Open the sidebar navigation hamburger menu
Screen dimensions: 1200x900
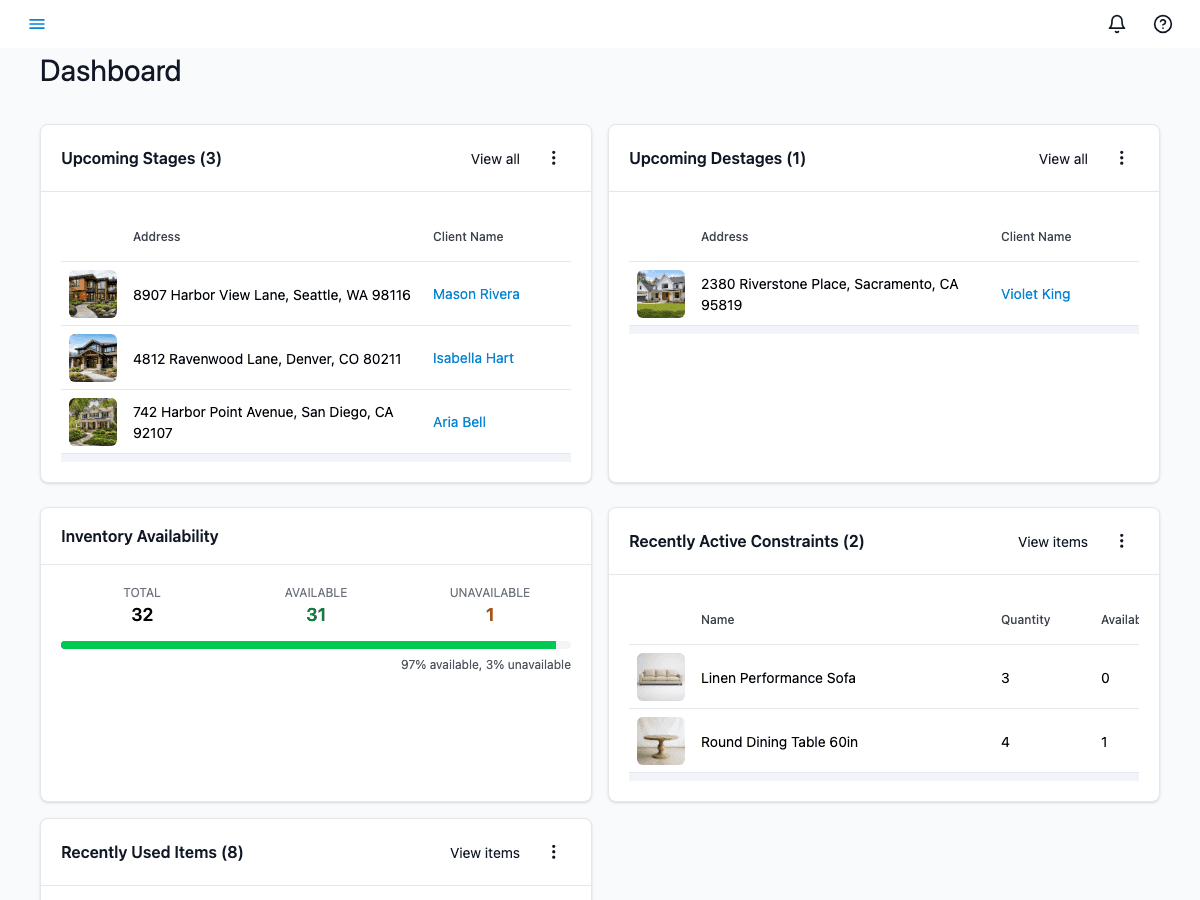click(x=37, y=23)
